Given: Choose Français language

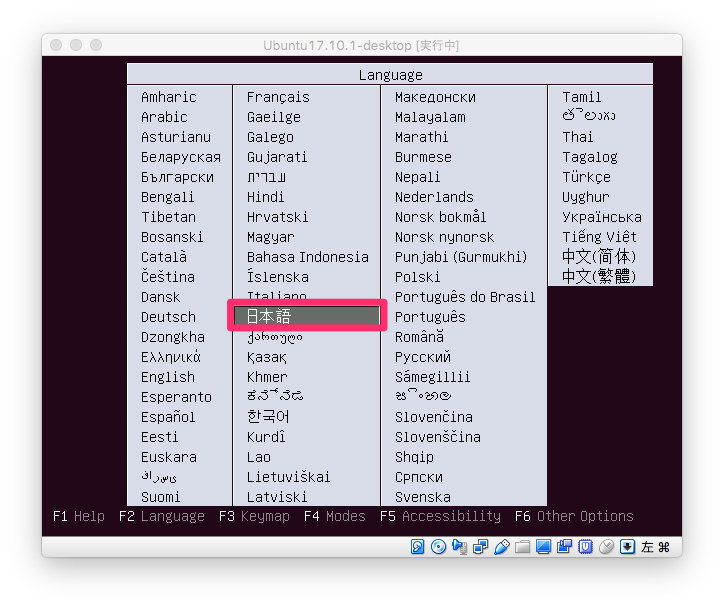Looking at the screenshot, I should [x=278, y=97].
